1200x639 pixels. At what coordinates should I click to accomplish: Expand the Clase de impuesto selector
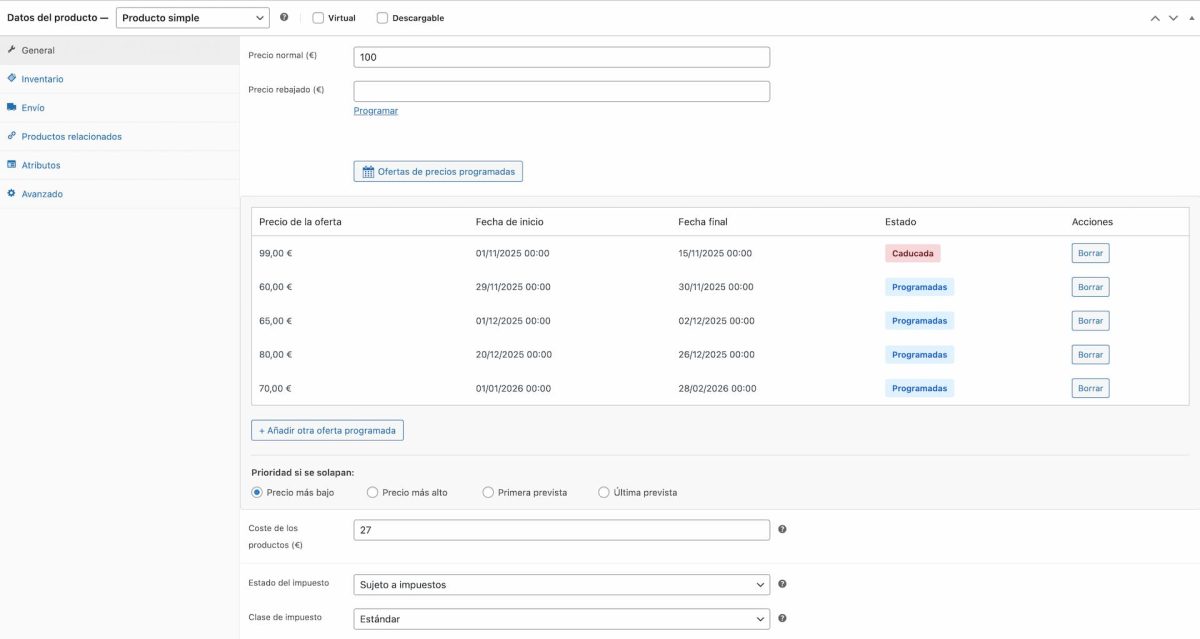[x=560, y=618]
